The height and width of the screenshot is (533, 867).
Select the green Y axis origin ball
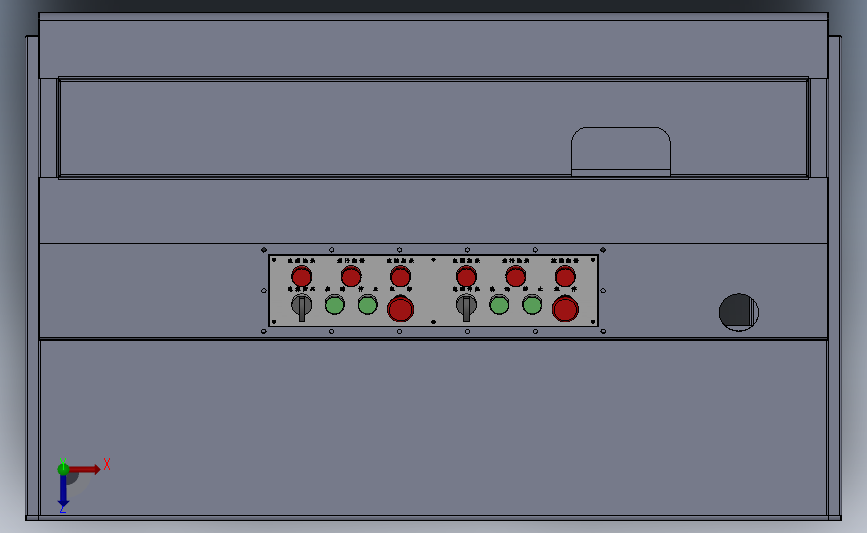[63, 469]
